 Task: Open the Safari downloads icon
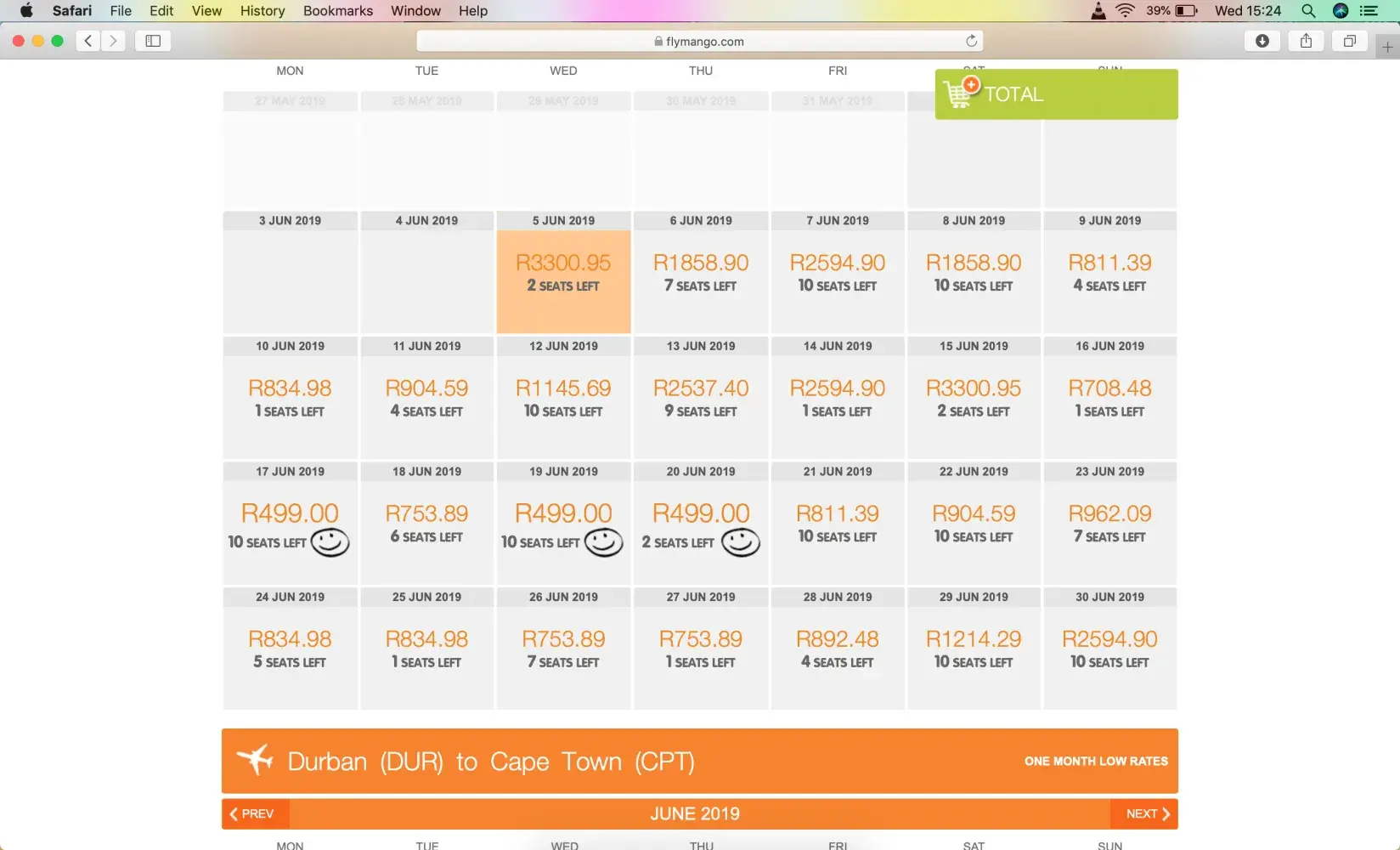(1262, 41)
